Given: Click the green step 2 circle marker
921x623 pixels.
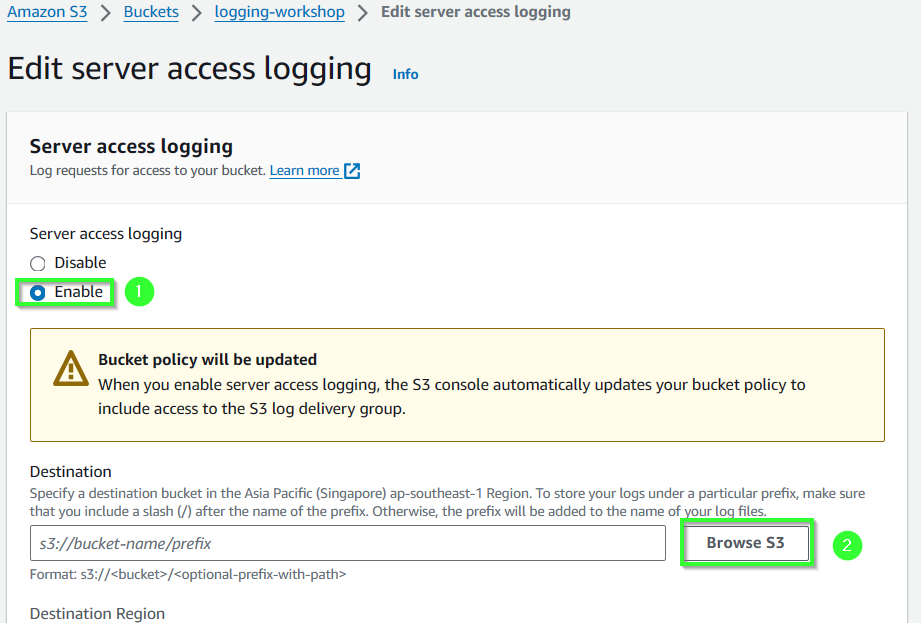Looking at the screenshot, I should (847, 545).
